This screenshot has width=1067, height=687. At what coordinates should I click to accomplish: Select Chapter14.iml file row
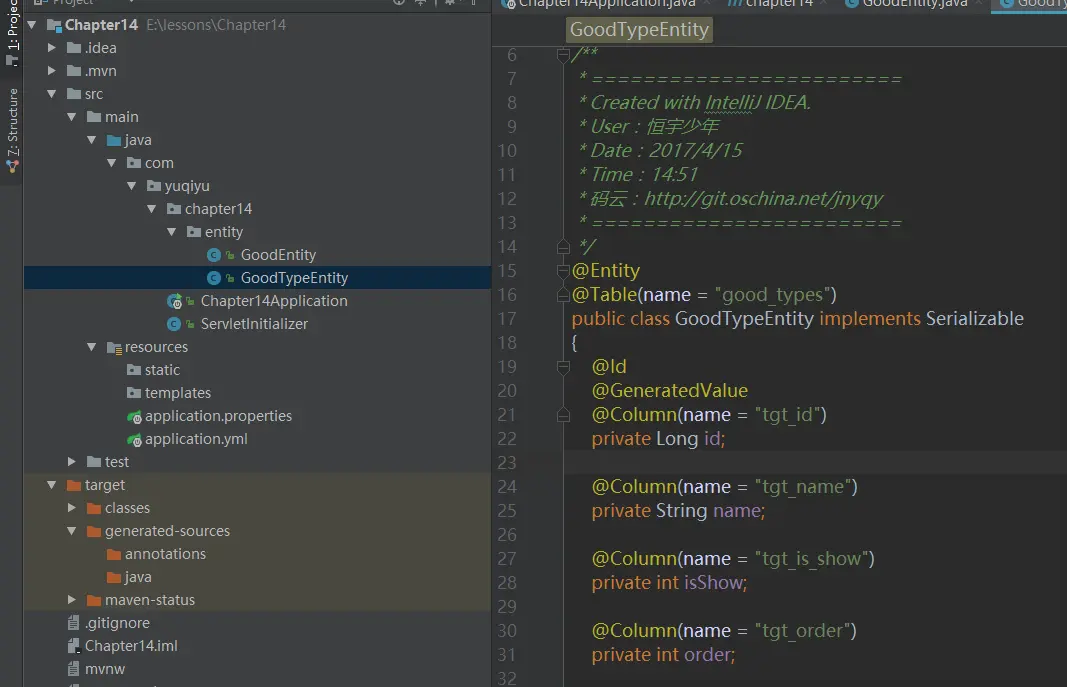[x=257, y=646]
